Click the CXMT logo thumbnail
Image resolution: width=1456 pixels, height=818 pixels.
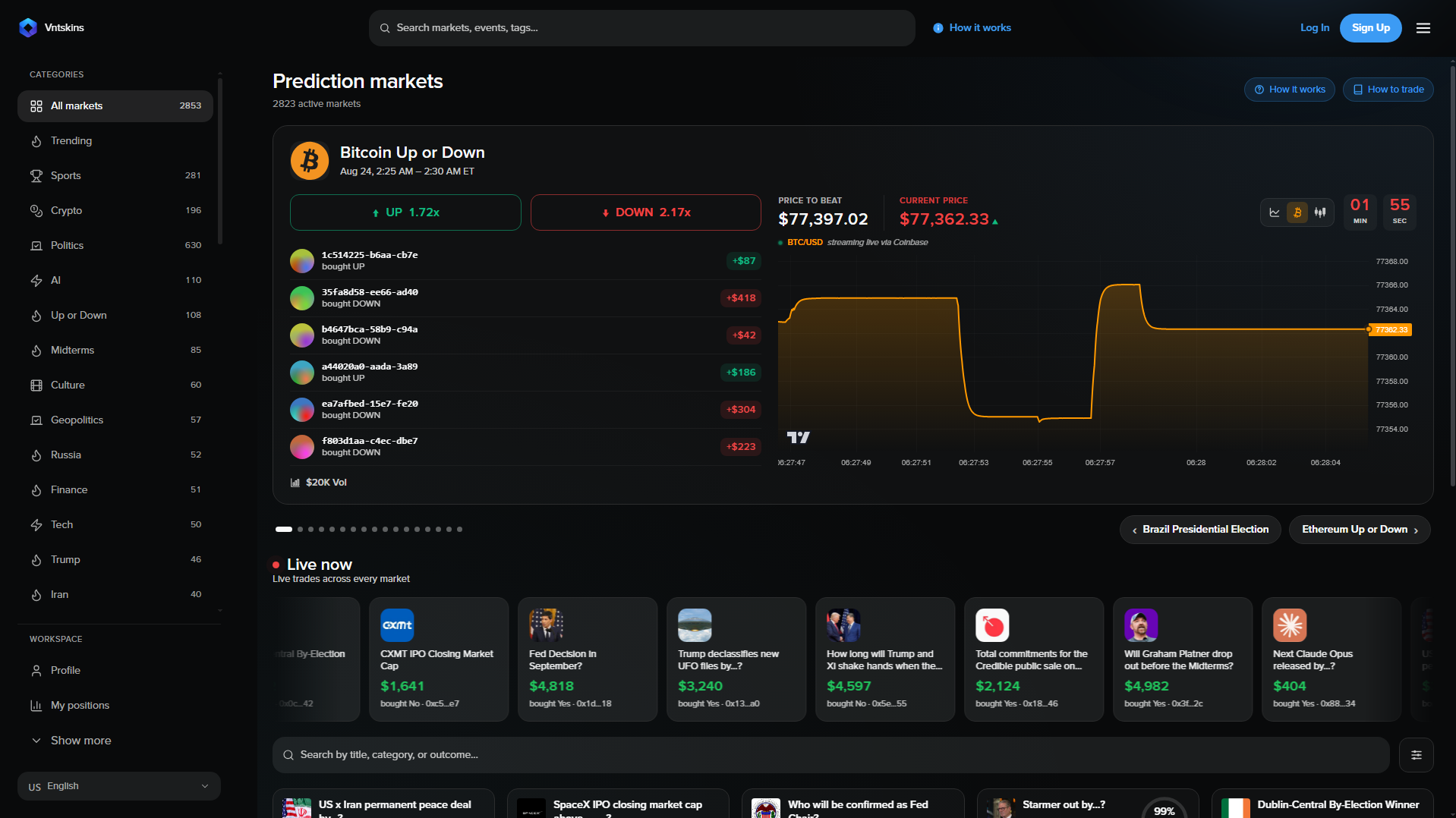(397, 625)
